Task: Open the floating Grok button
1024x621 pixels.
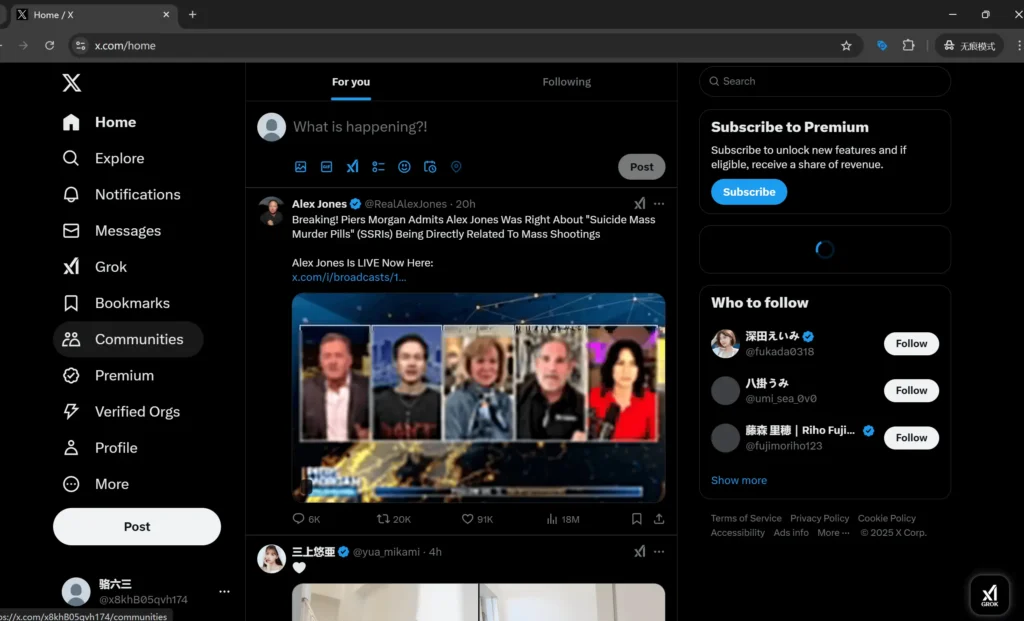Action: click(989, 595)
